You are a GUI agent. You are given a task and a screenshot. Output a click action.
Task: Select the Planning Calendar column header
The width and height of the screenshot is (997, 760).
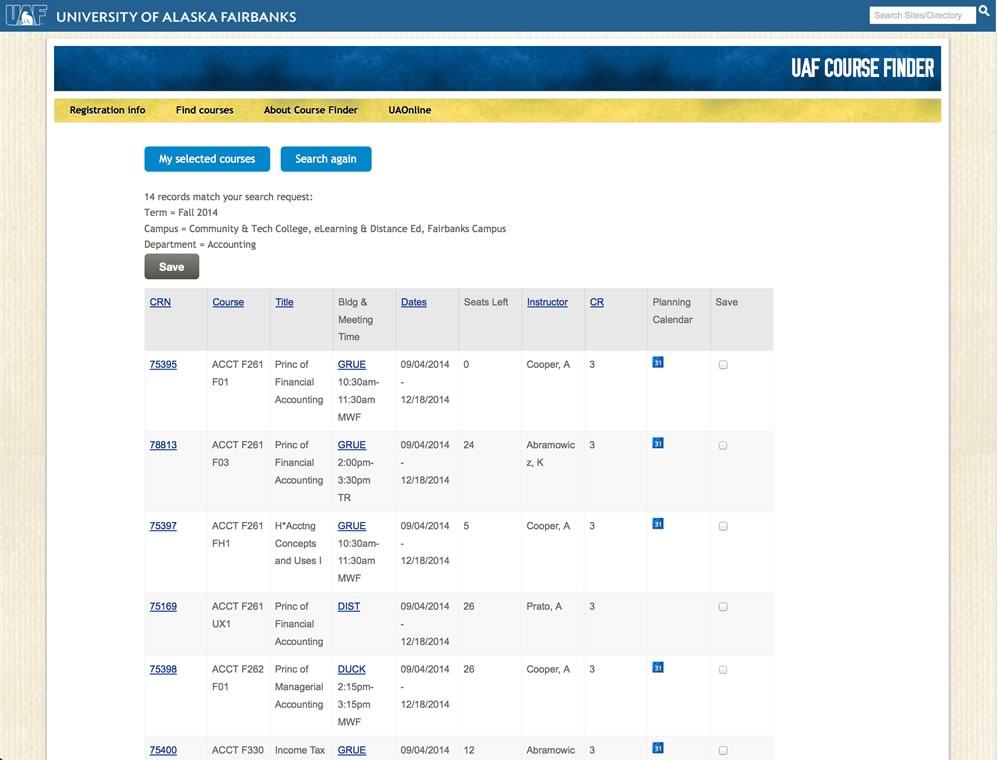[x=672, y=311]
